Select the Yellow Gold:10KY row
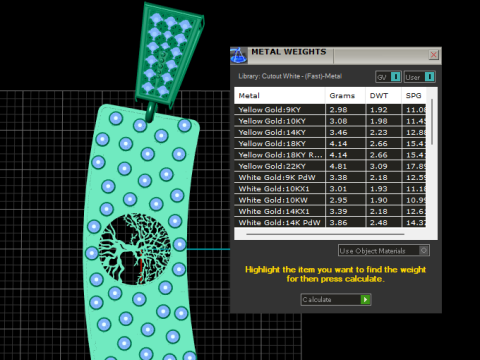The height and width of the screenshot is (360, 480). pyautogui.click(x=330, y=121)
